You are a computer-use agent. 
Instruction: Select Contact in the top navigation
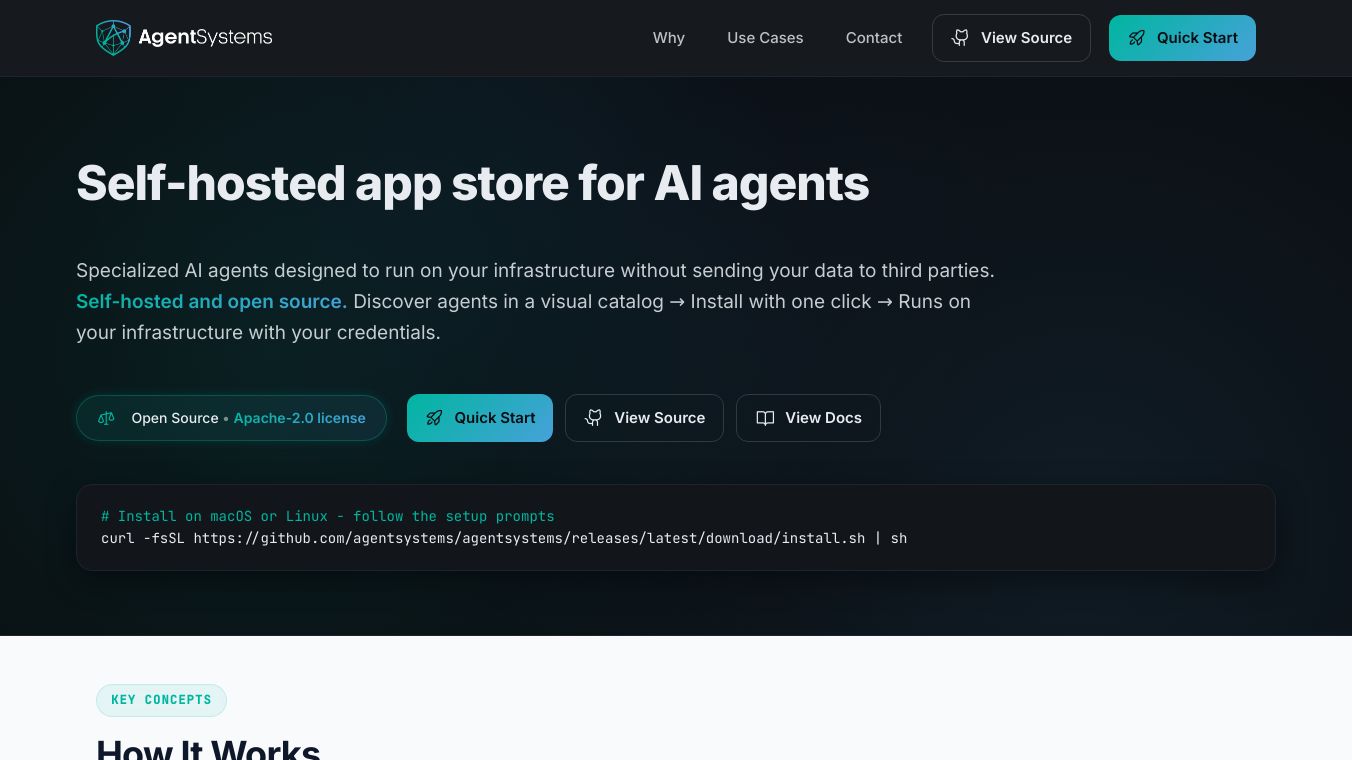coord(874,38)
